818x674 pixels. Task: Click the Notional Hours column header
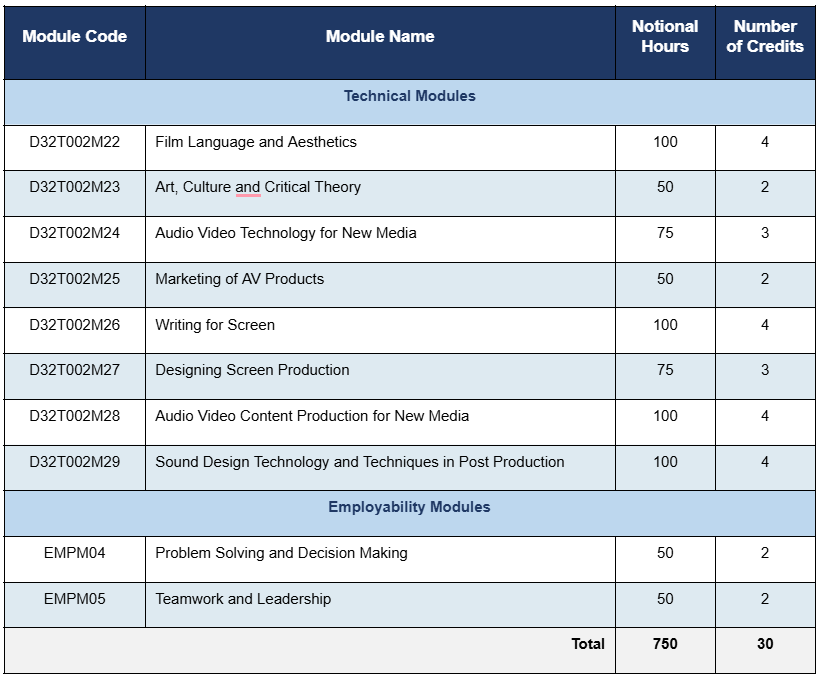665,37
